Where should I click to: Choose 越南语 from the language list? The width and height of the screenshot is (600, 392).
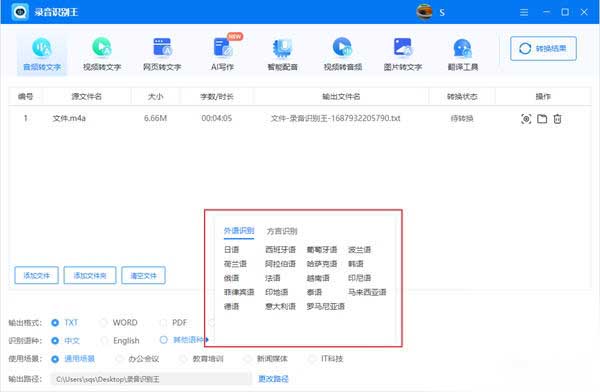(318, 278)
